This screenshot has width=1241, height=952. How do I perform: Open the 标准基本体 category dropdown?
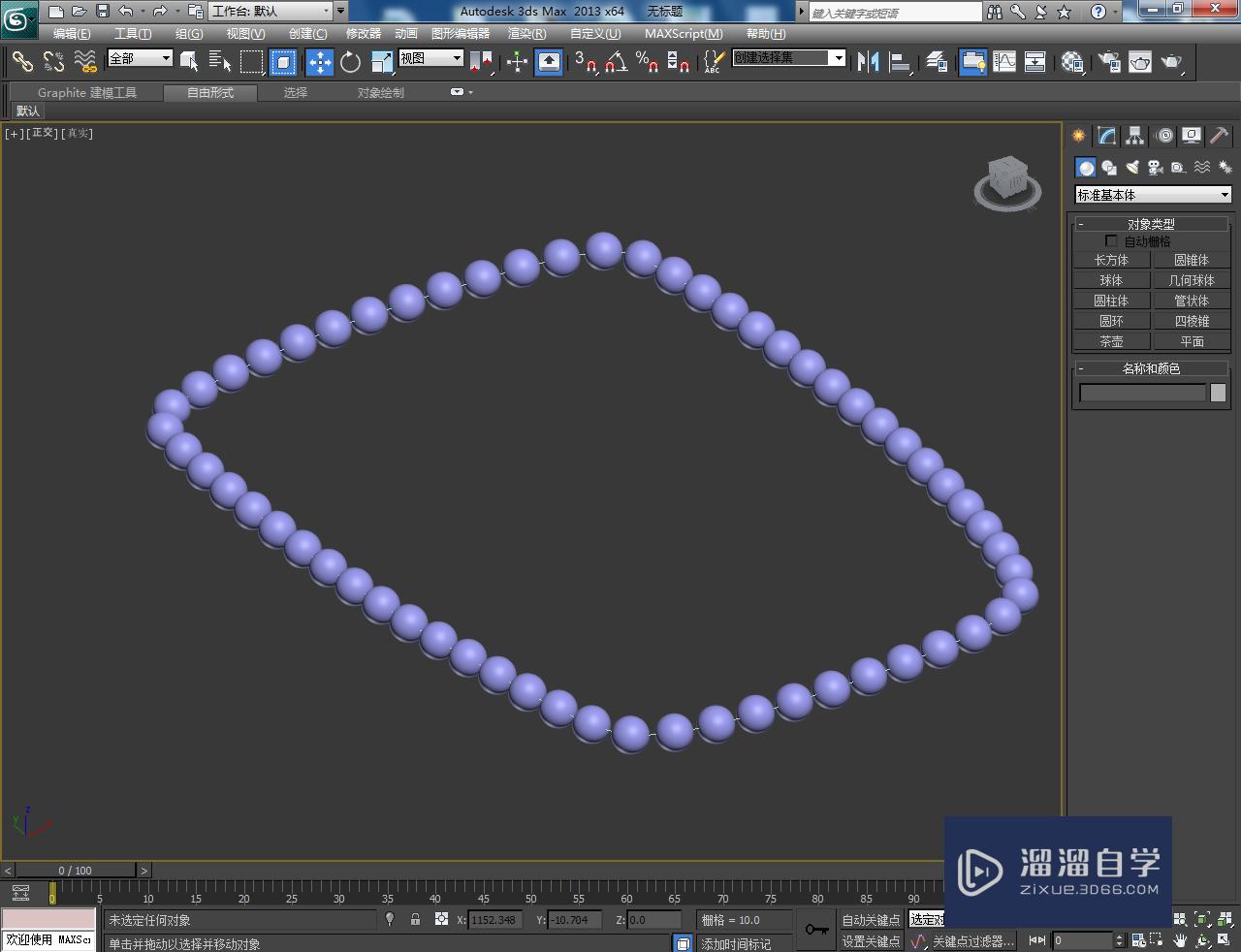1153,195
